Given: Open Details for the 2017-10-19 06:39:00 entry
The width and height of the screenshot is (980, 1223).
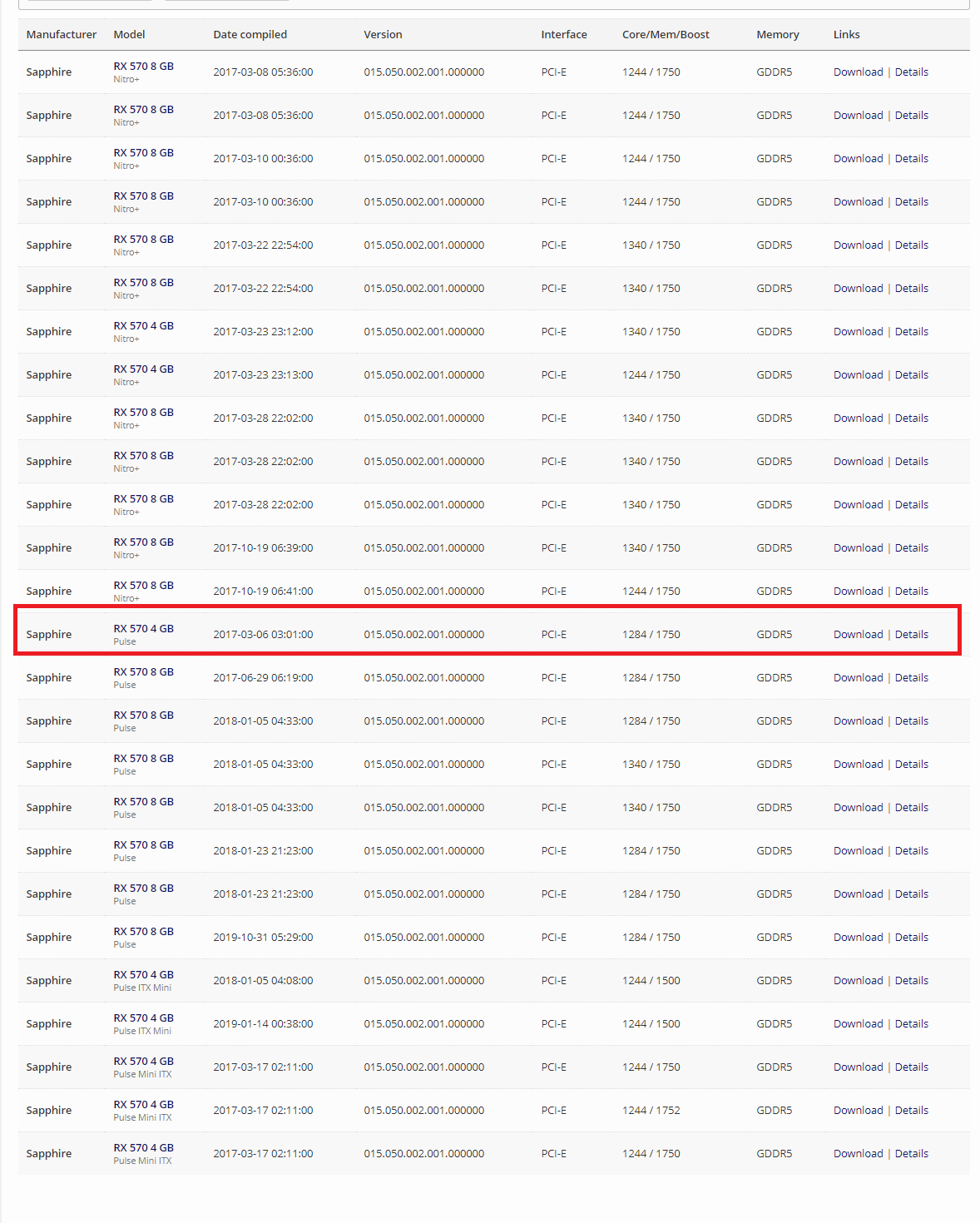Looking at the screenshot, I should pos(911,547).
